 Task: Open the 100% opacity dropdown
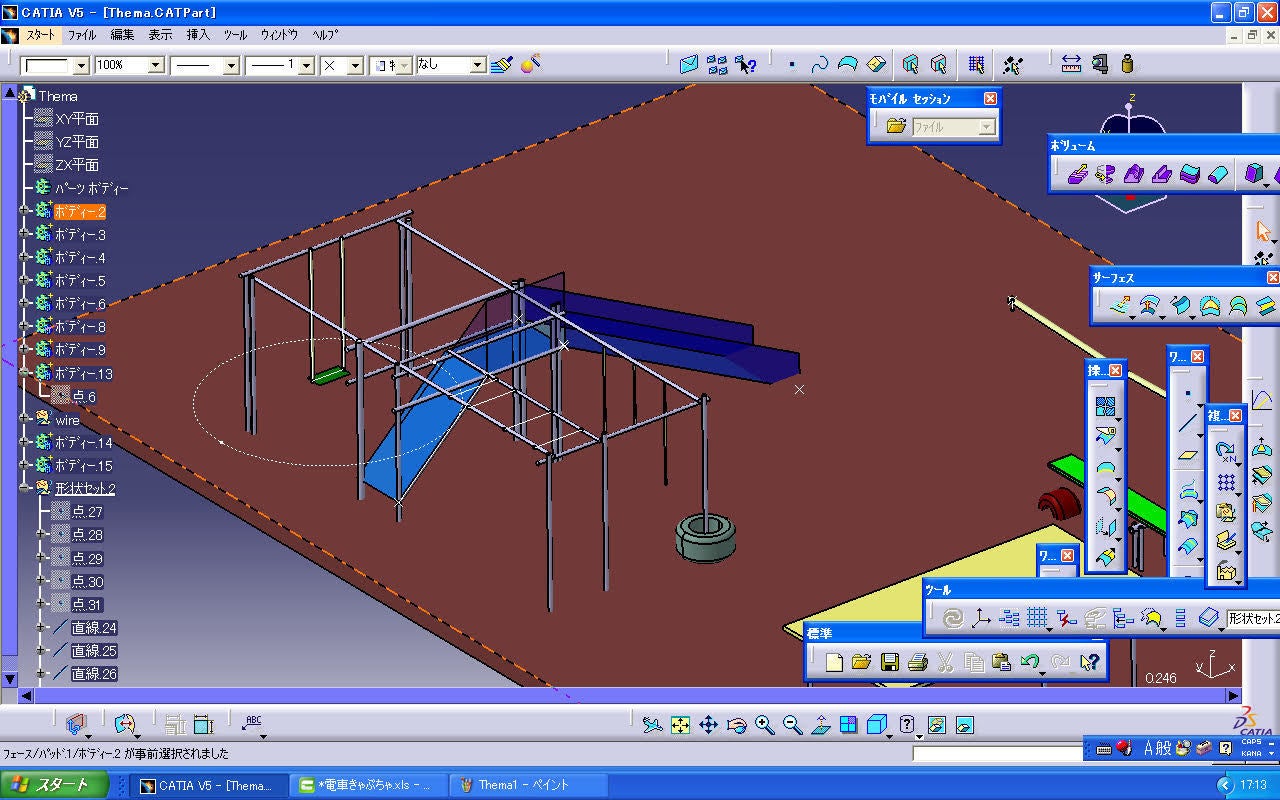pos(156,65)
